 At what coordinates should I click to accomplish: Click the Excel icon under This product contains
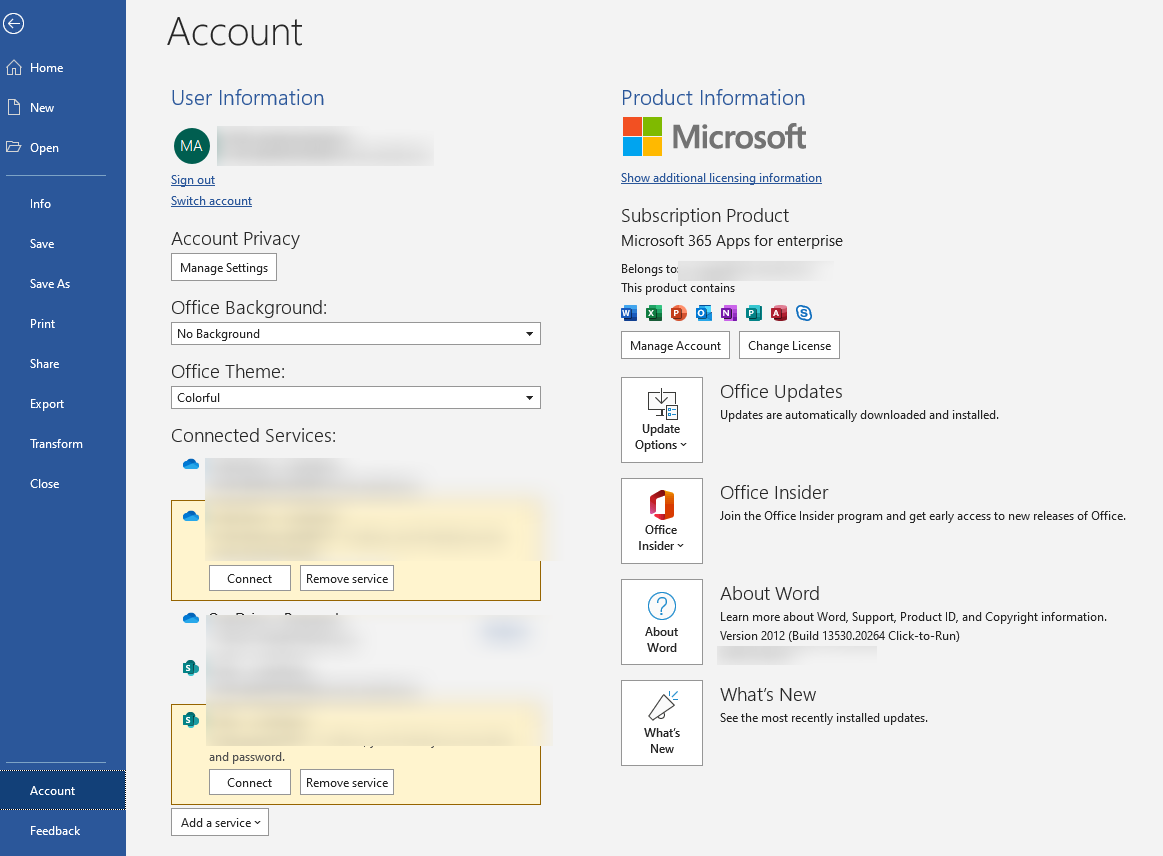(x=653, y=313)
